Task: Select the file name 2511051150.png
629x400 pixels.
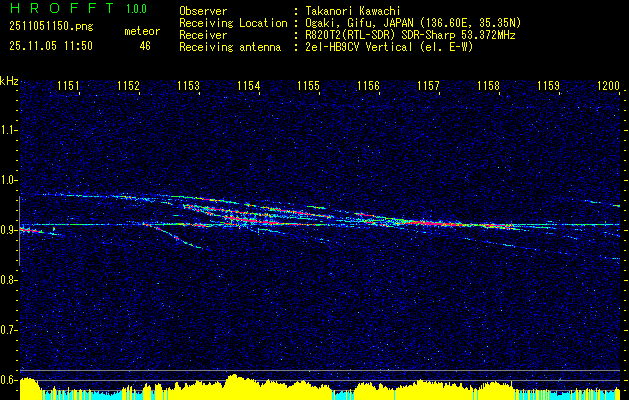Action: coord(51,27)
